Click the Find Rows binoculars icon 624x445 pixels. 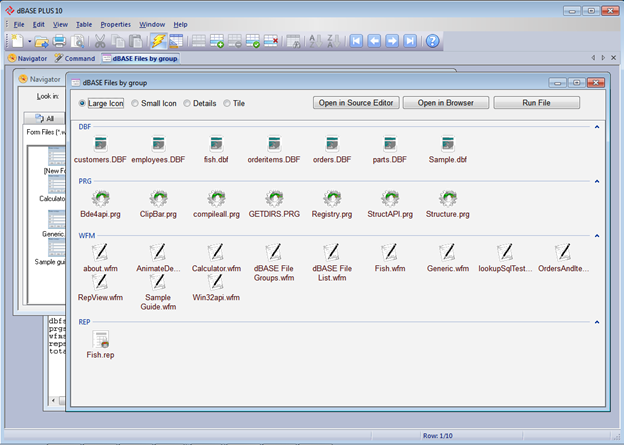pyautogui.click(x=294, y=41)
